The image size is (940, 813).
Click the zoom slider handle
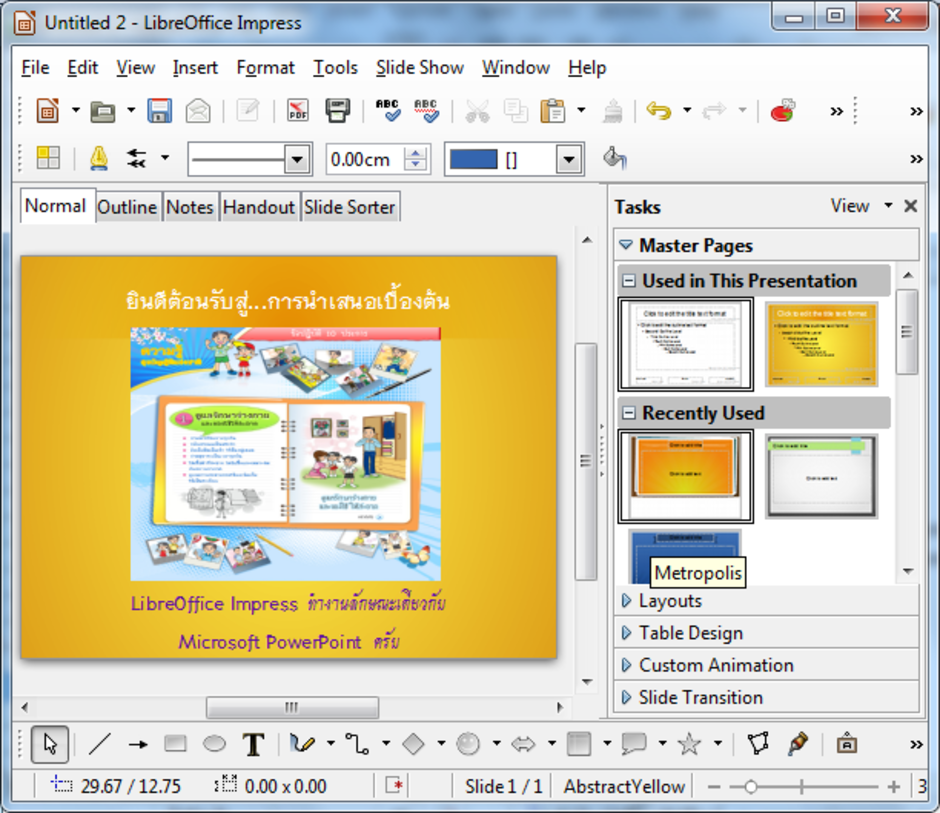tap(751, 786)
